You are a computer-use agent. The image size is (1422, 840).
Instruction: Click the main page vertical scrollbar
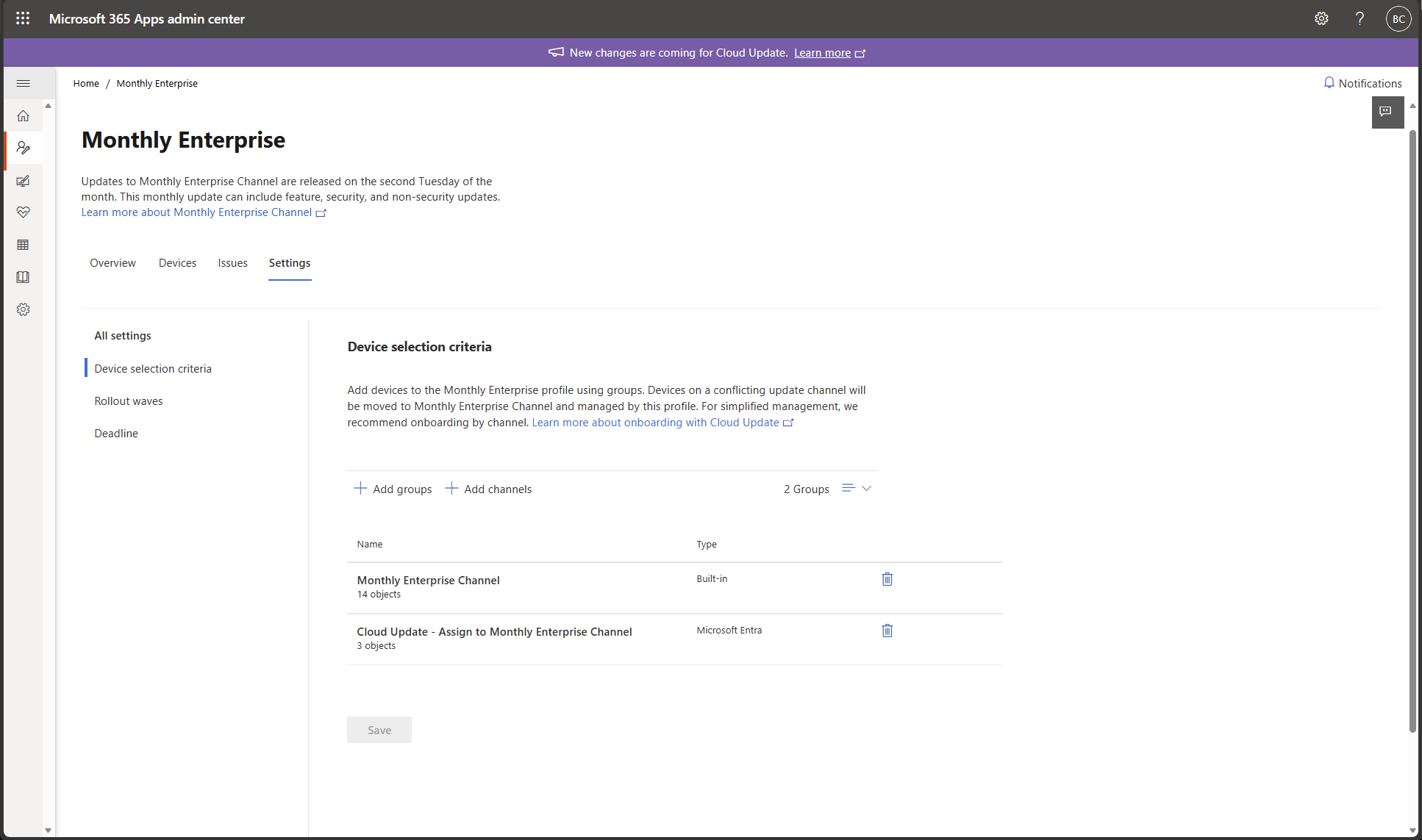pyautogui.click(x=1412, y=432)
